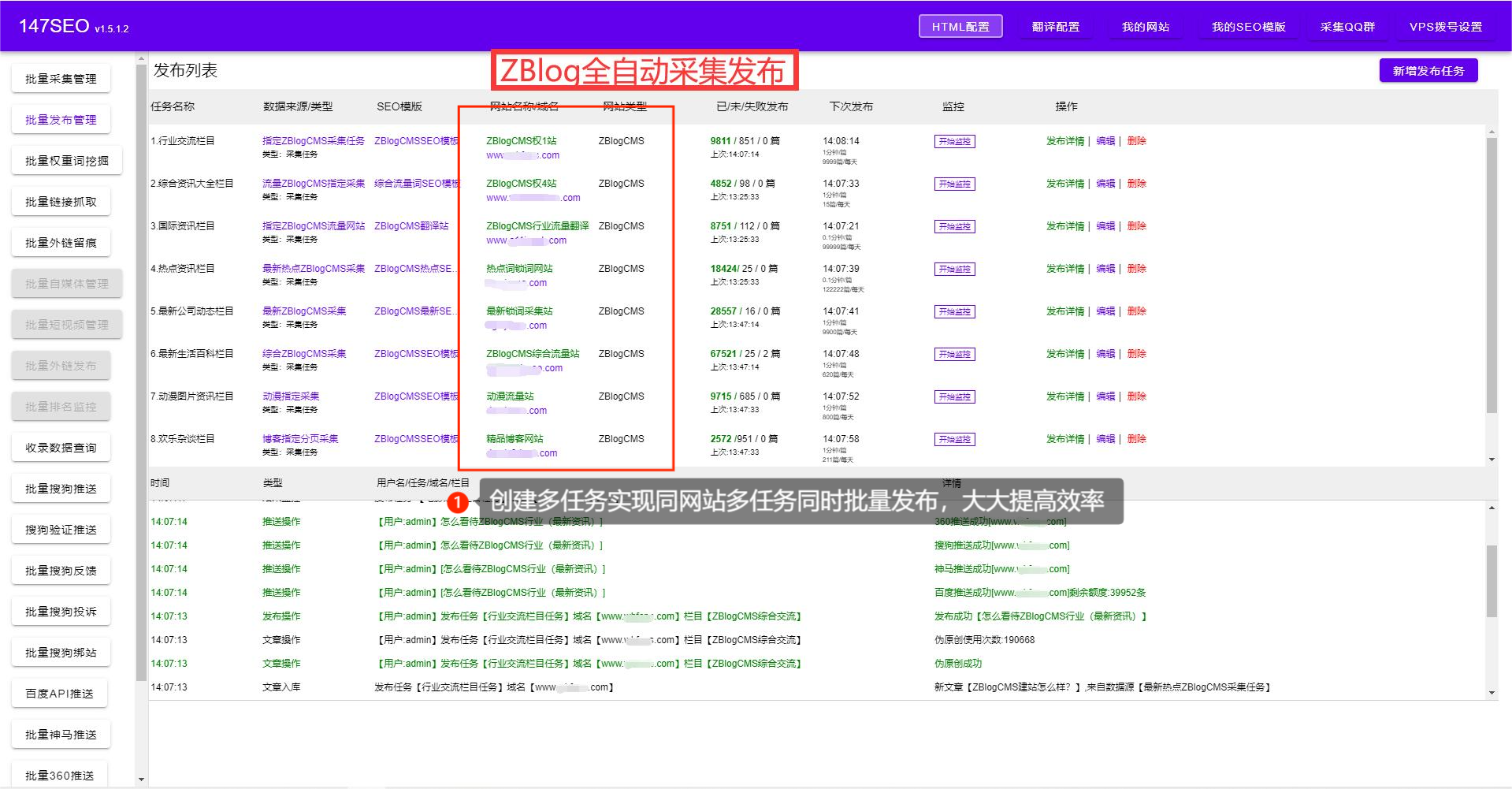Open 发布详情 for 欢乐杂谈栏目 row

pyautogui.click(x=1065, y=439)
